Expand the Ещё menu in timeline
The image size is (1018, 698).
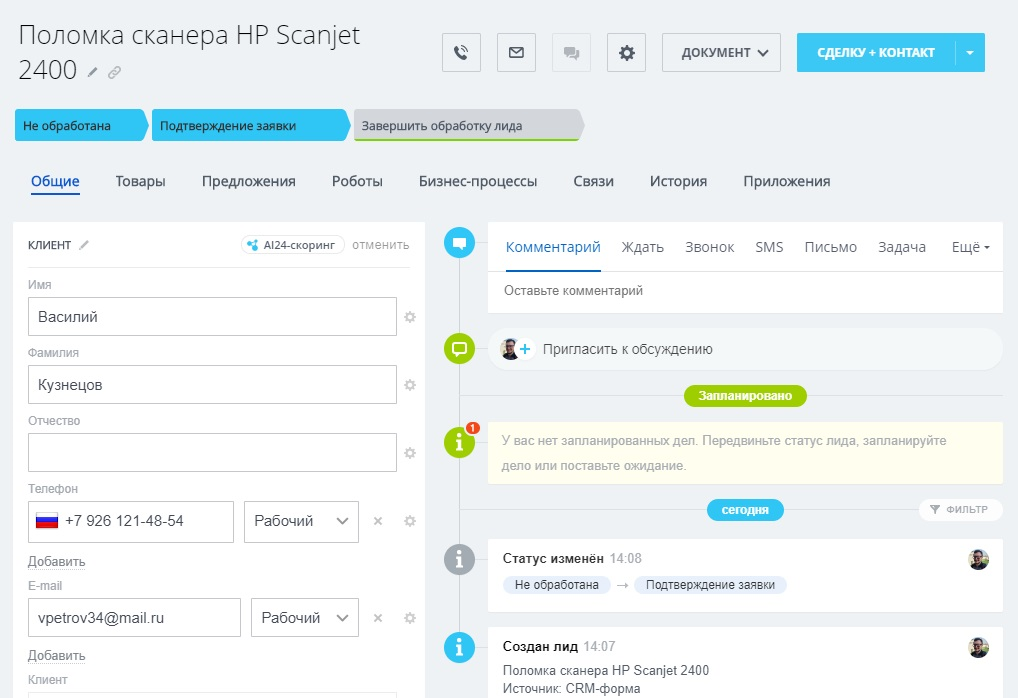point(971,247)
